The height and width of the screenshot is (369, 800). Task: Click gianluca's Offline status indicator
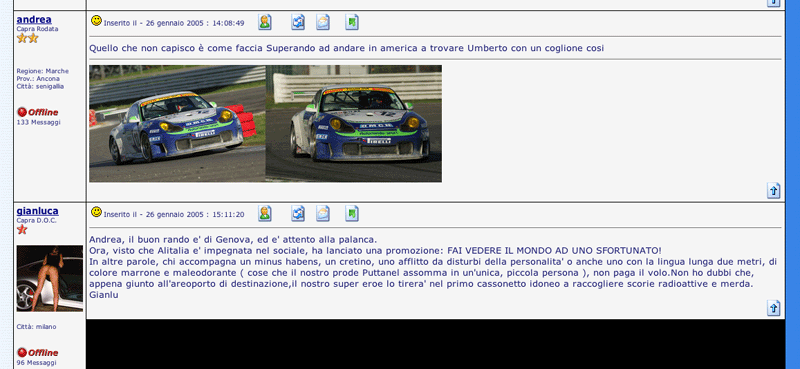37,353
